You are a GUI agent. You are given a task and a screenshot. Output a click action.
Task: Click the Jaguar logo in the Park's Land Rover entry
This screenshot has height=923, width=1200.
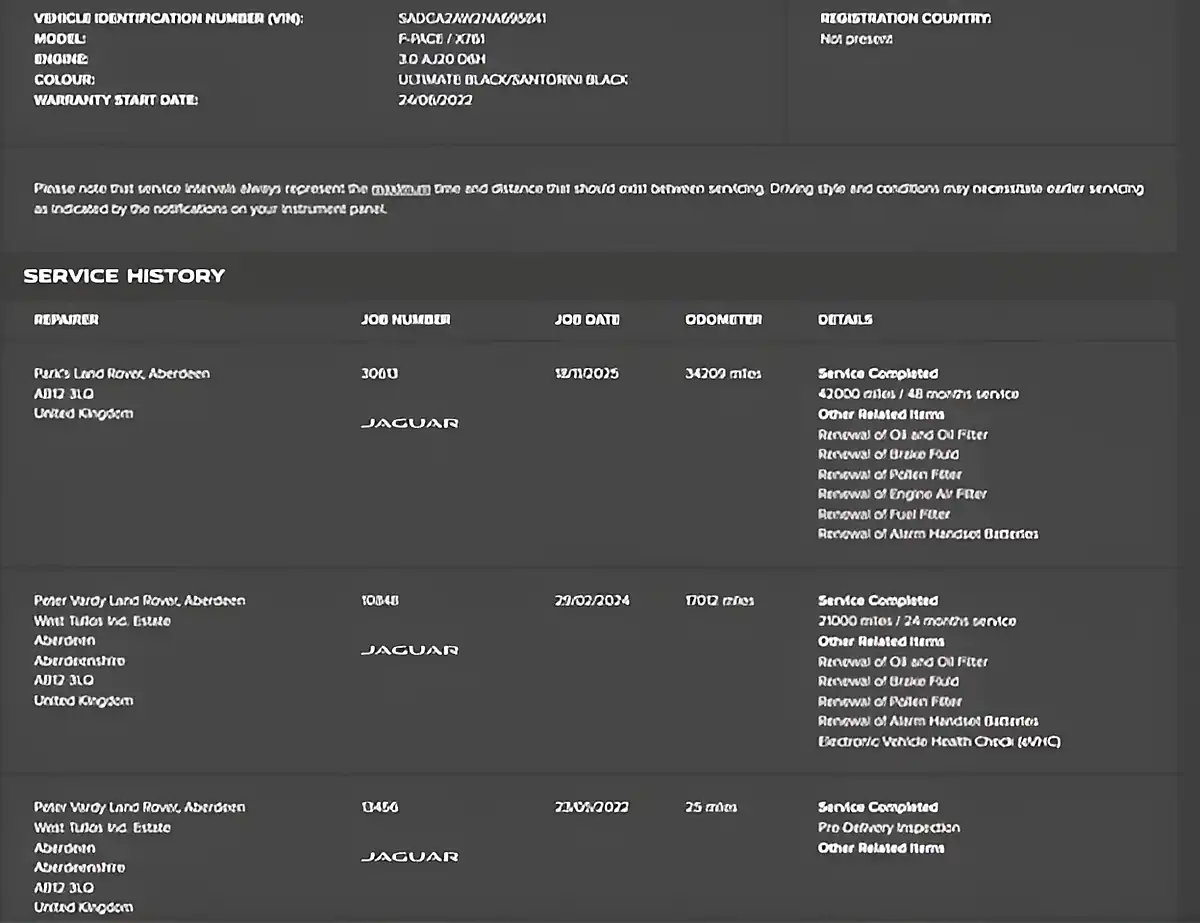coord(409,423)
